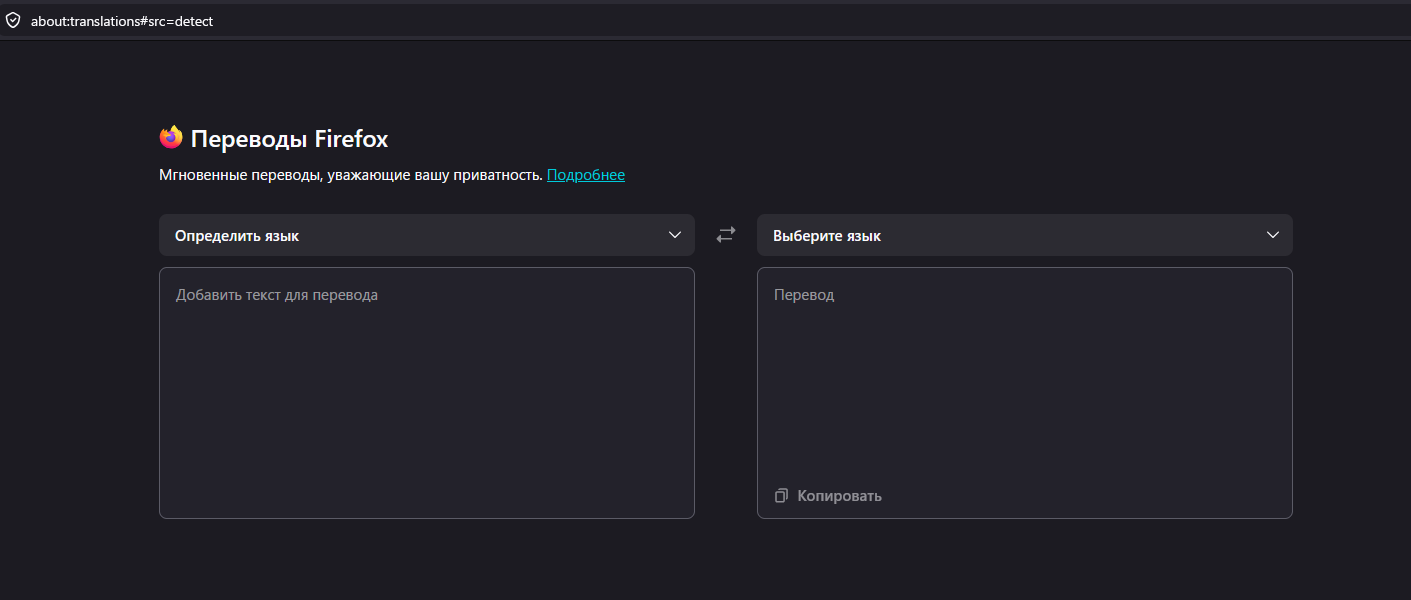Click the Копировать button

click(x=828, y=496)
